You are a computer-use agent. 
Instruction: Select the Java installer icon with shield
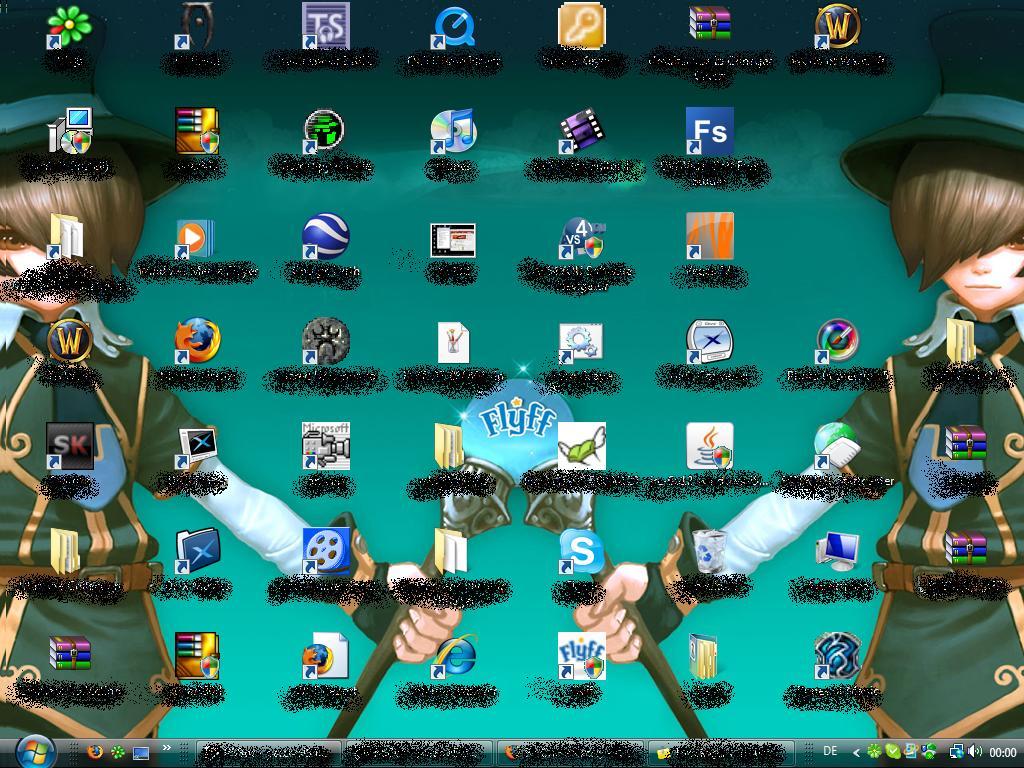pos(710,446)
